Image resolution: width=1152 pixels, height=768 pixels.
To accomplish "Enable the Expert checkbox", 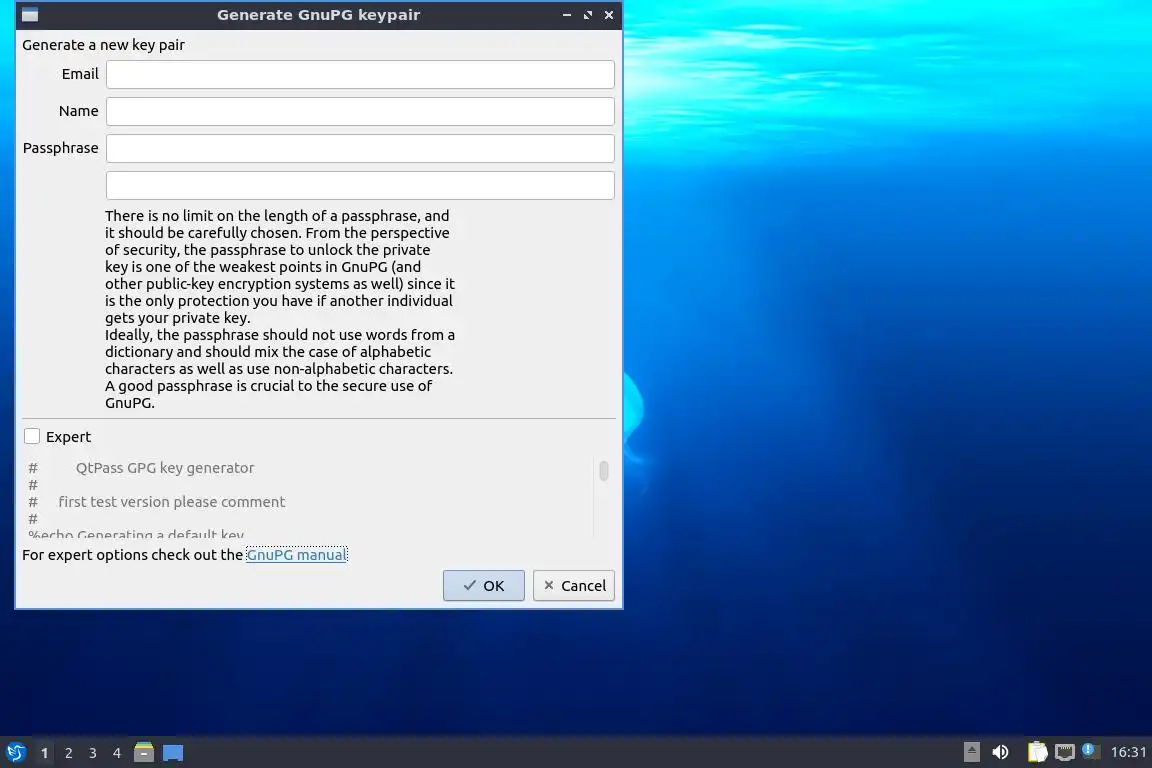I will click(x=32, y=437).
